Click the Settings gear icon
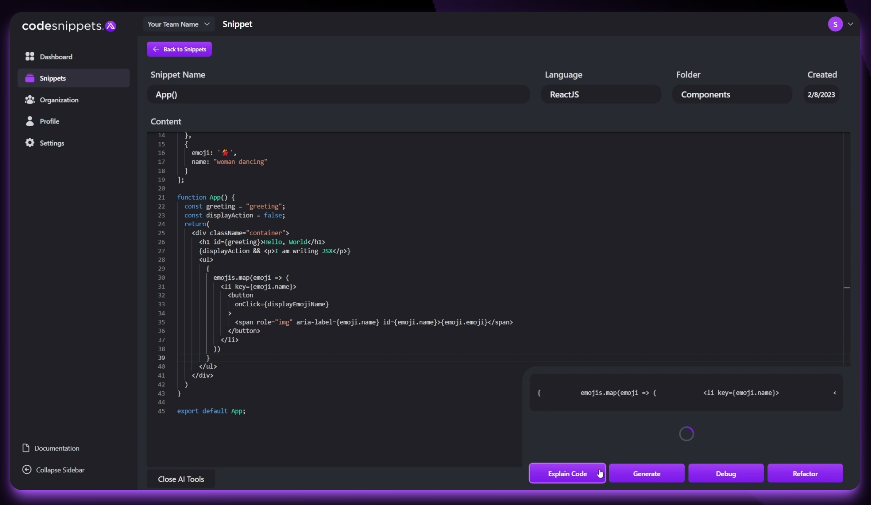Screen dimensions: 871x505 [30, 143]
